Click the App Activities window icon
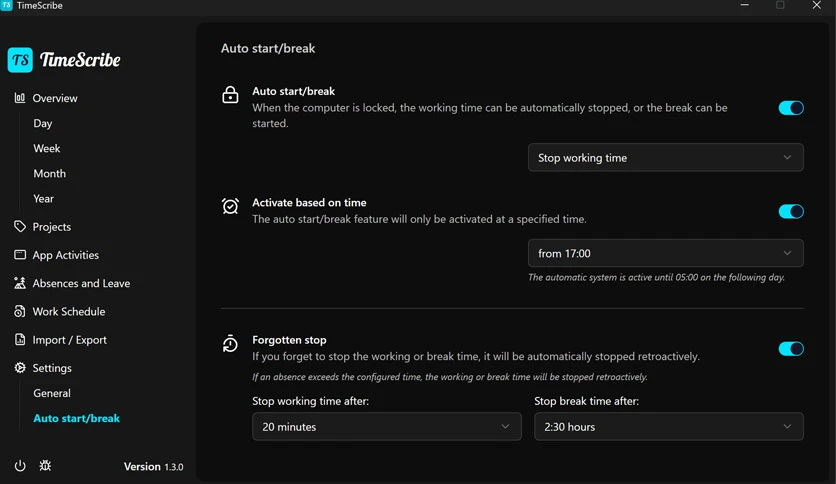Screen dimensions: 836x484 pos(20,254)
